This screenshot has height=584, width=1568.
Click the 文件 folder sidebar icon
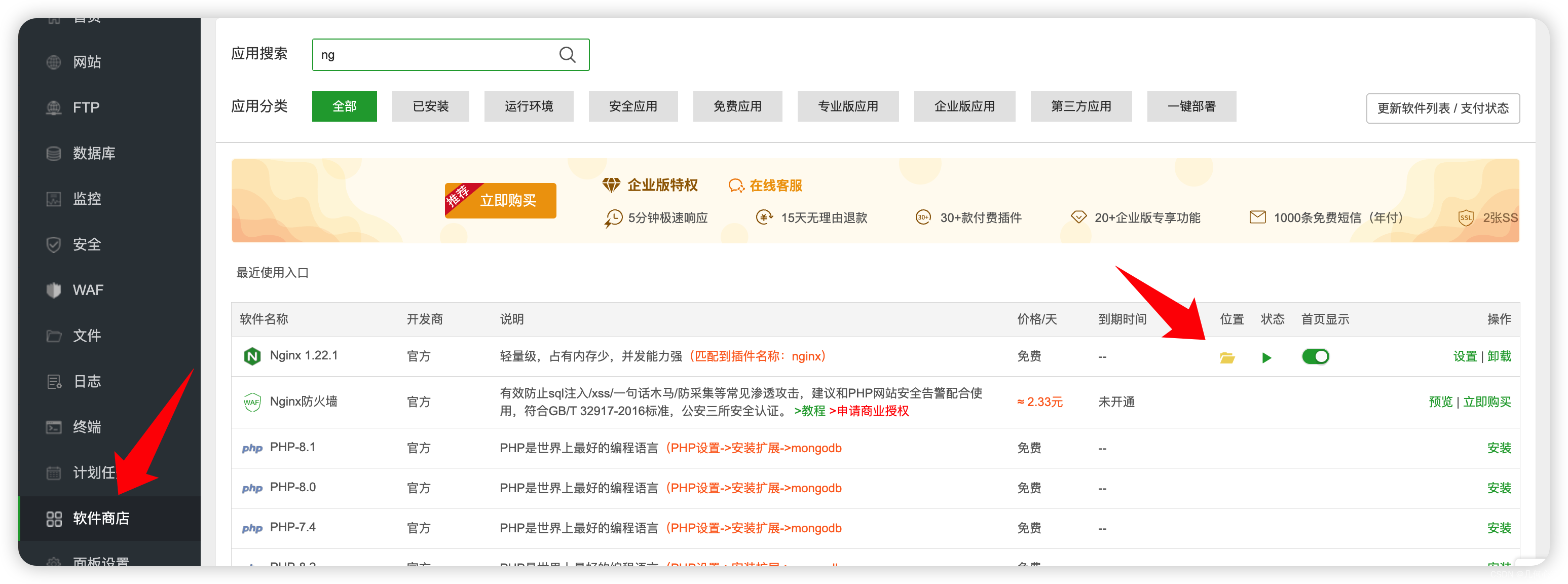(54, 336)
